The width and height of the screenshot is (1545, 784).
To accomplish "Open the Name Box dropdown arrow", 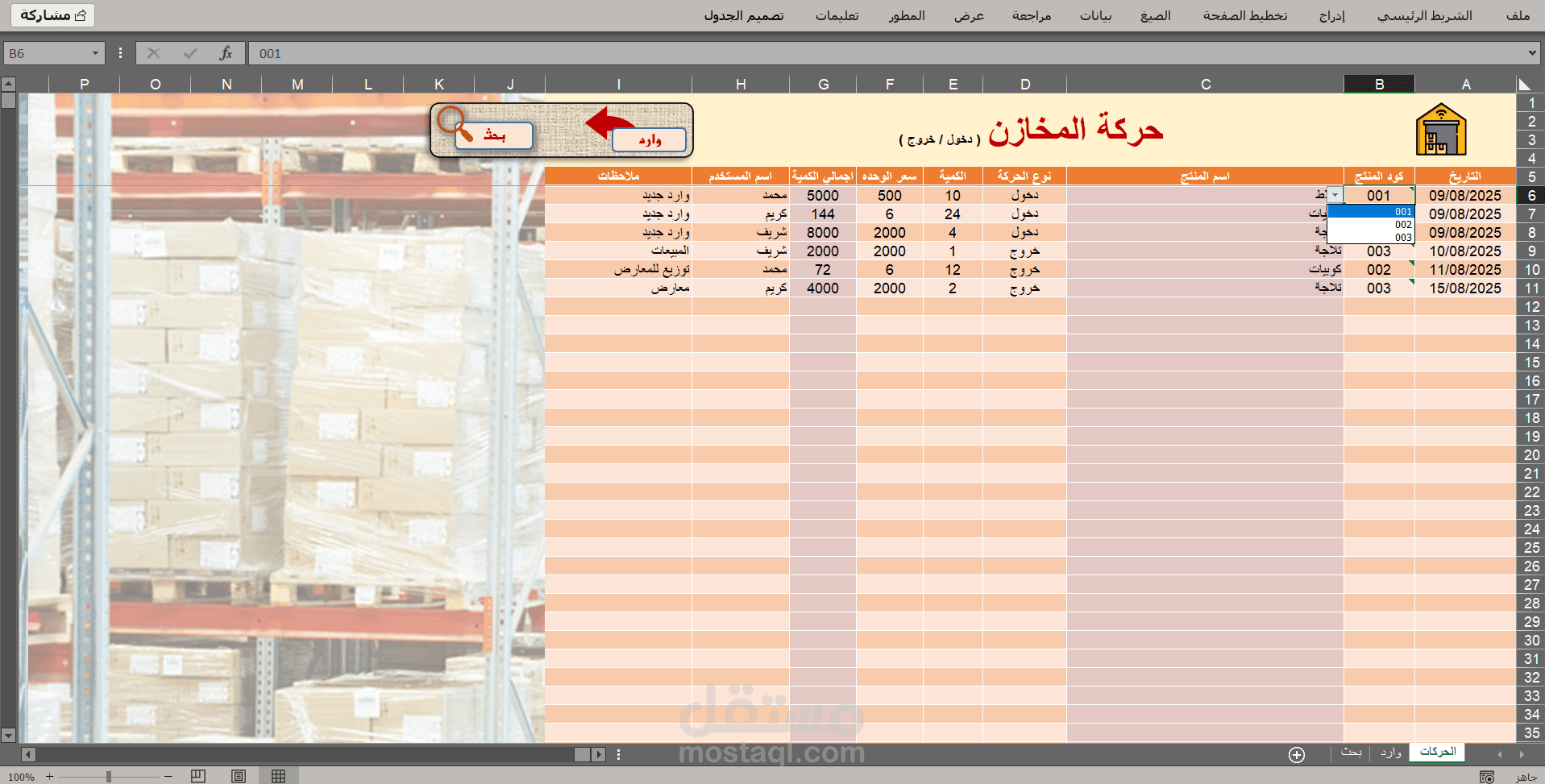I will (95, 53).
